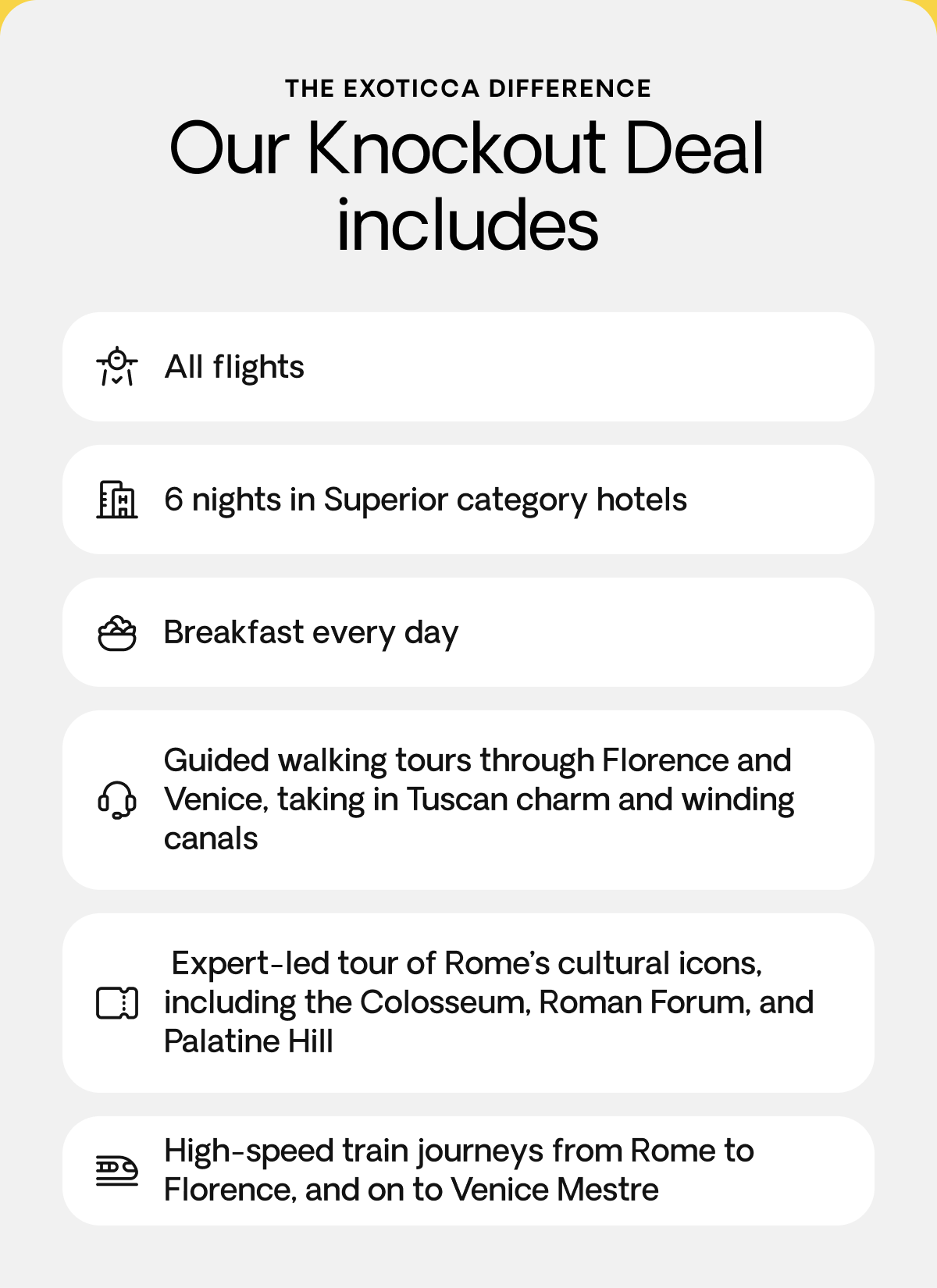
Task: Click THE EXOTICCA DIFFERENCE subtitle
Action: click(x=468, y=88)
